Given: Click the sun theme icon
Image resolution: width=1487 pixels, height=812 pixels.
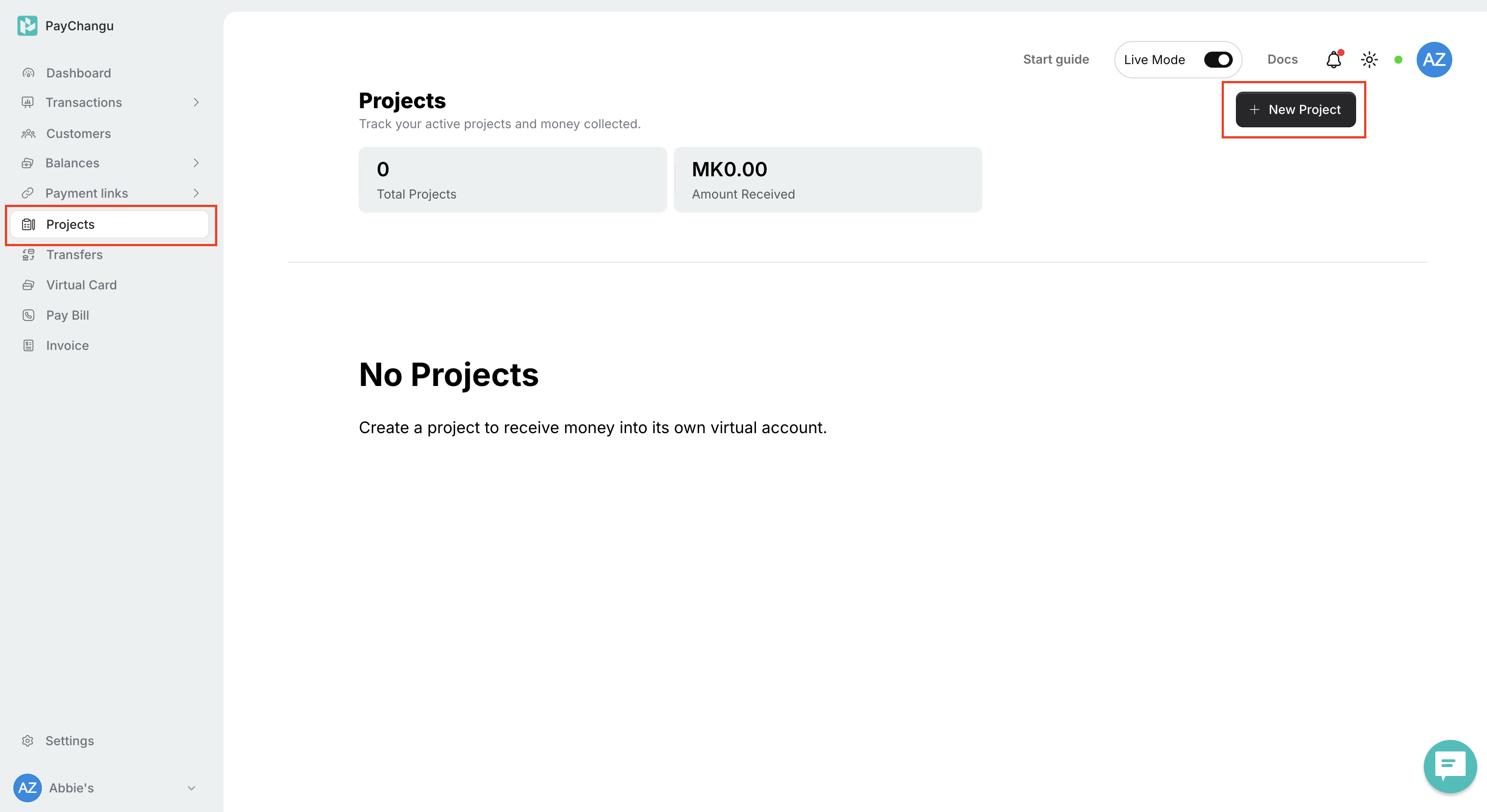Looking at the screenshot, I should click(x=1369, y=60).
